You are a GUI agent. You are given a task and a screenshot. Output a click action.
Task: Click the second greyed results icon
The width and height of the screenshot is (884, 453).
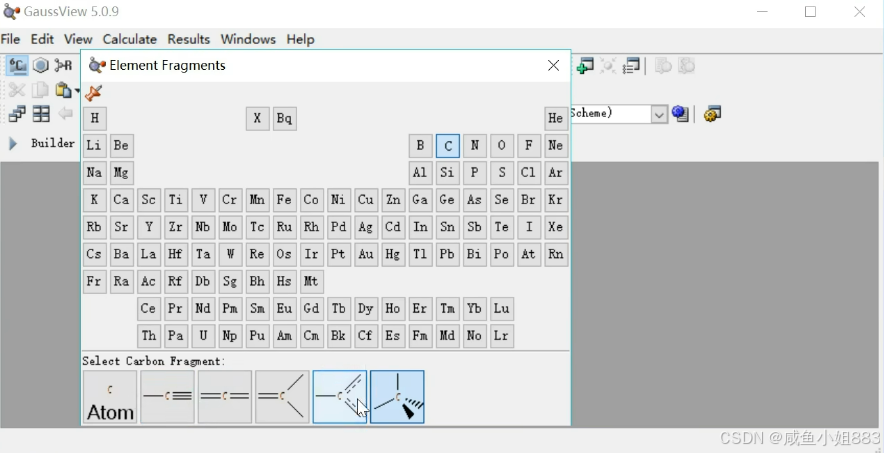[x=686, y=66]
